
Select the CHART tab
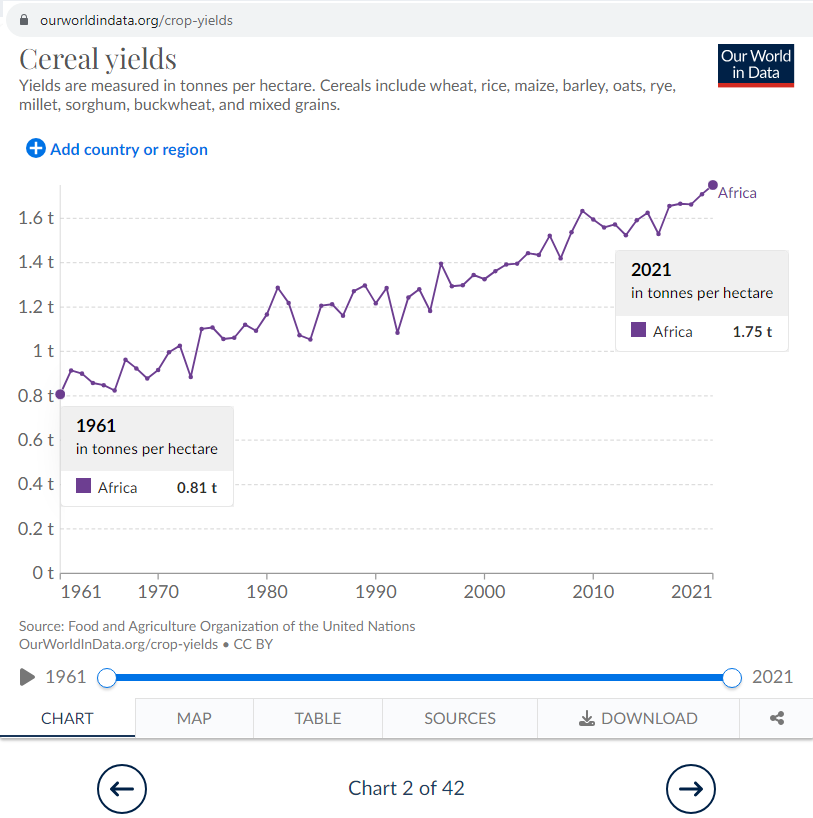tap(67, 718)
